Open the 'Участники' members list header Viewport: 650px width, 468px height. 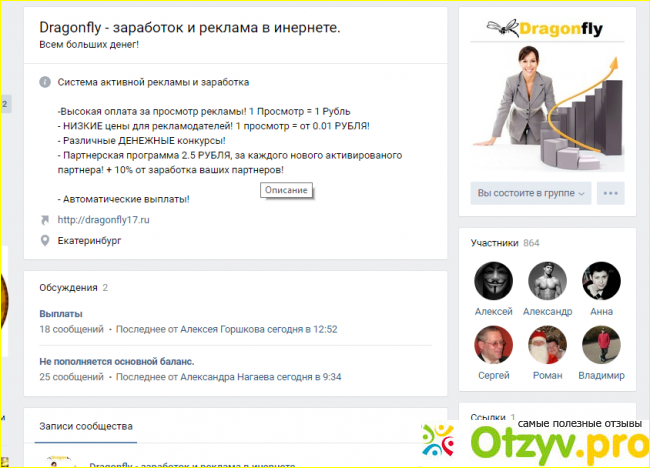(x=495, y=243)
